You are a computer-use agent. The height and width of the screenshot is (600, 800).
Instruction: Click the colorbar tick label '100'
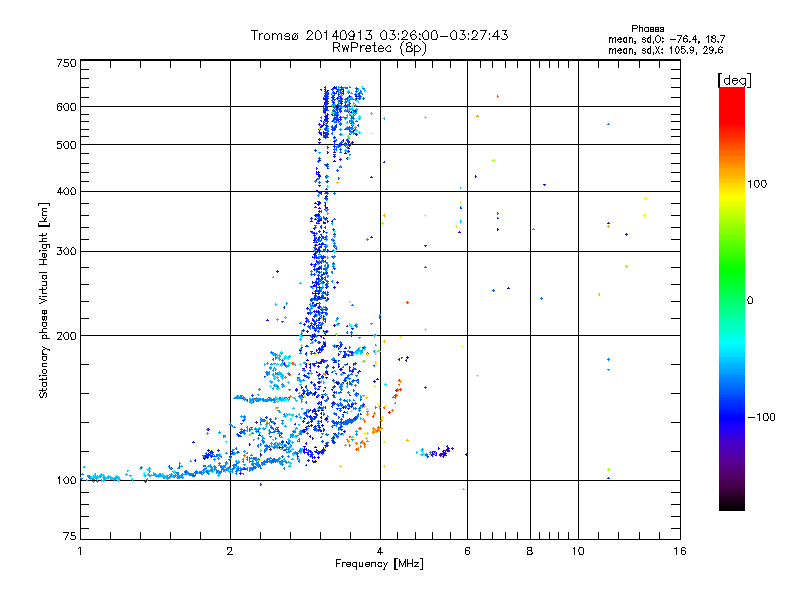757,184
